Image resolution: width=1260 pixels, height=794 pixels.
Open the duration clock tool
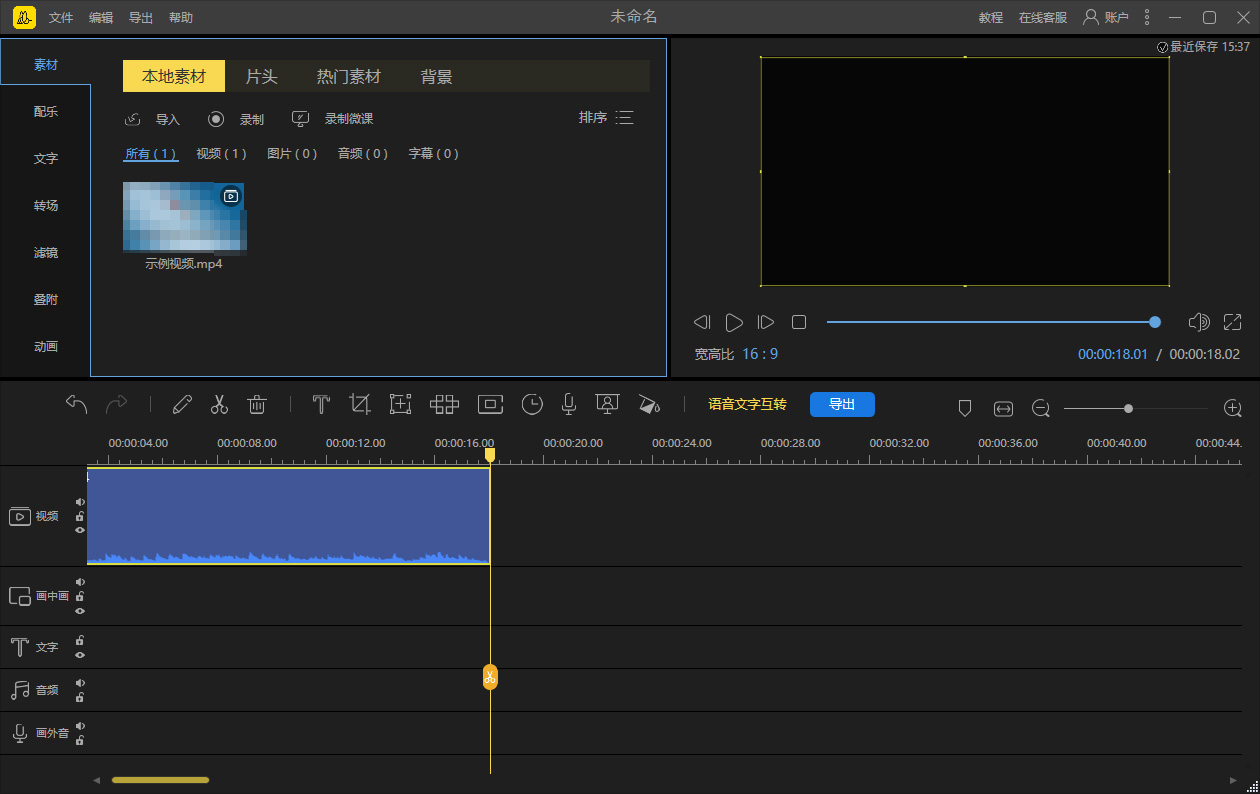(x=532, y=404)
